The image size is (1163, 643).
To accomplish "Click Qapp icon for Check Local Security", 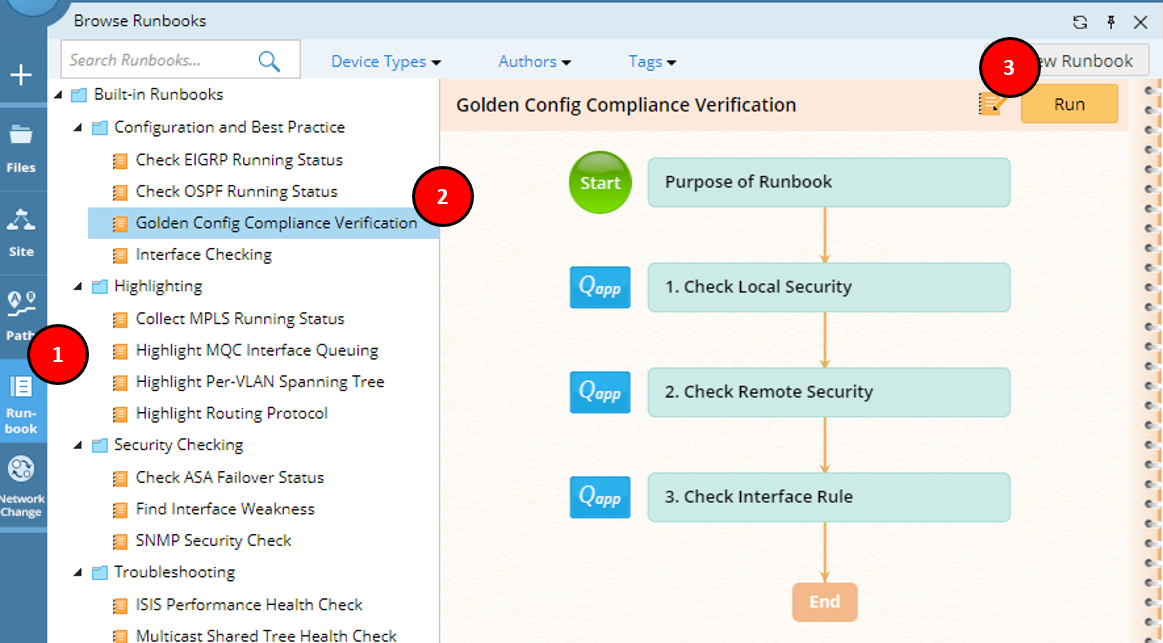I will (x=600, y=287).
